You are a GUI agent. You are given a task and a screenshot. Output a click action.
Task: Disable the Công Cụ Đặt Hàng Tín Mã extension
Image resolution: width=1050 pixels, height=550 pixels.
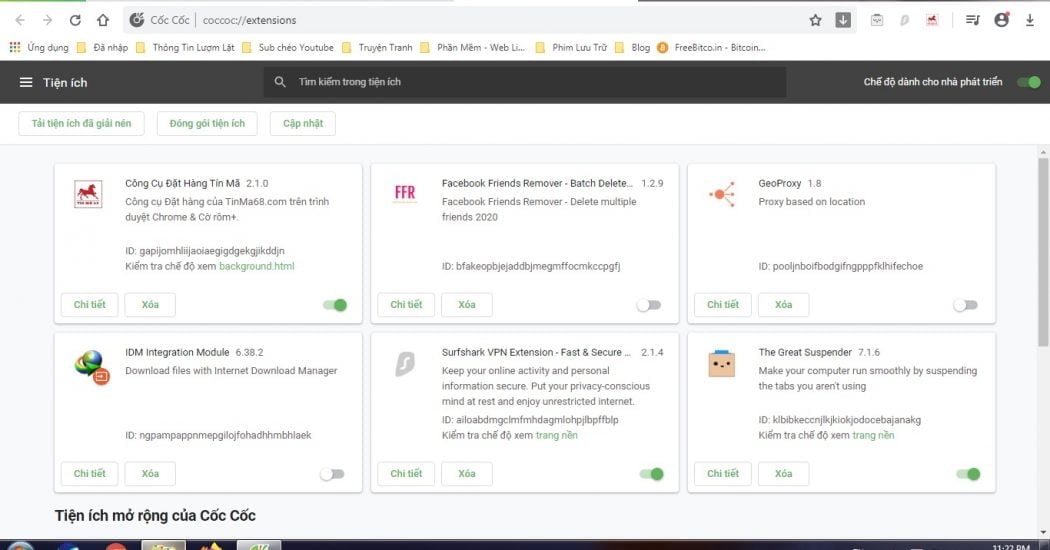pos(335,305)
